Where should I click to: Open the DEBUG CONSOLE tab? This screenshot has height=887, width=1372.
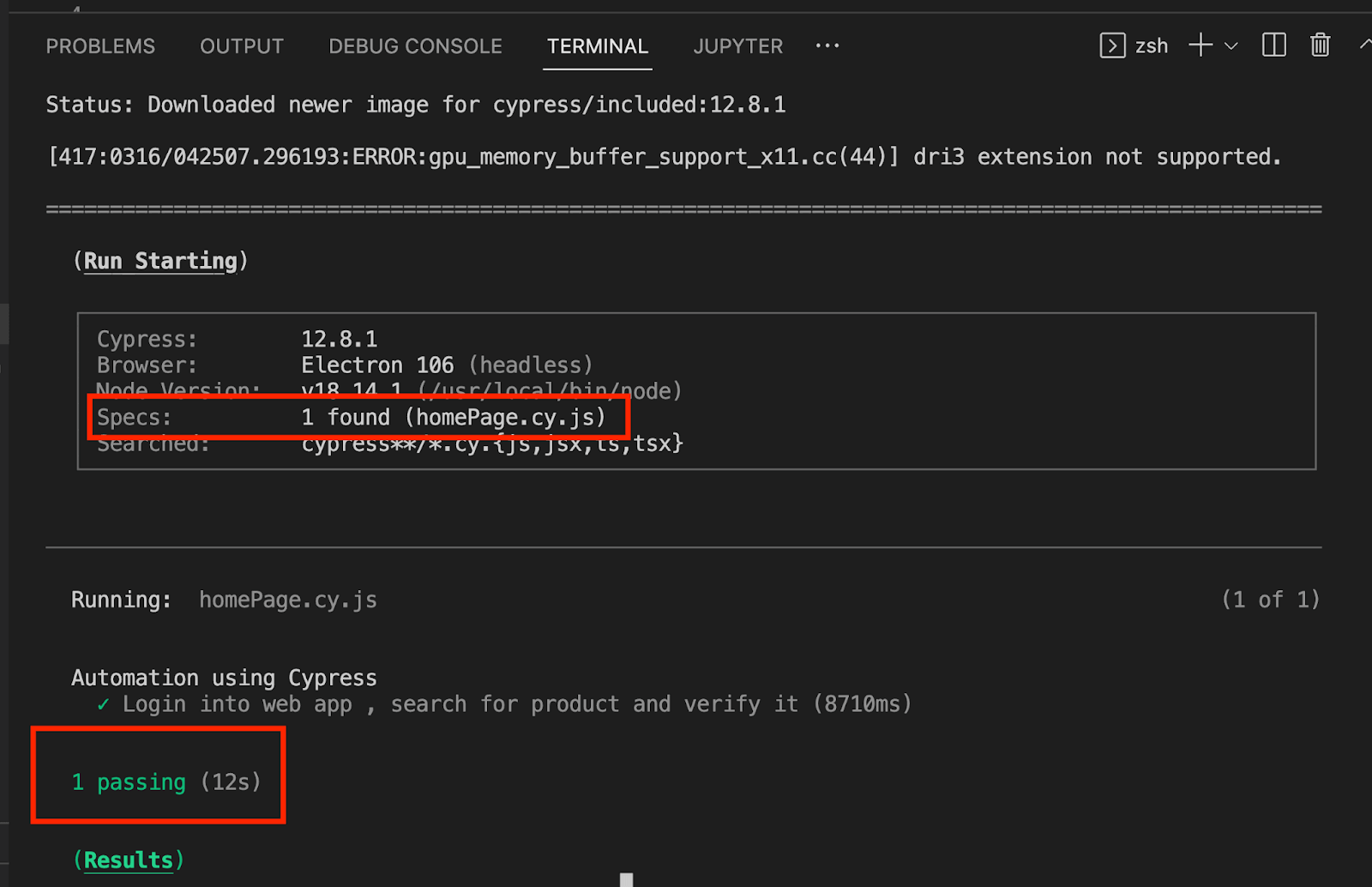[x=415, y=45]
